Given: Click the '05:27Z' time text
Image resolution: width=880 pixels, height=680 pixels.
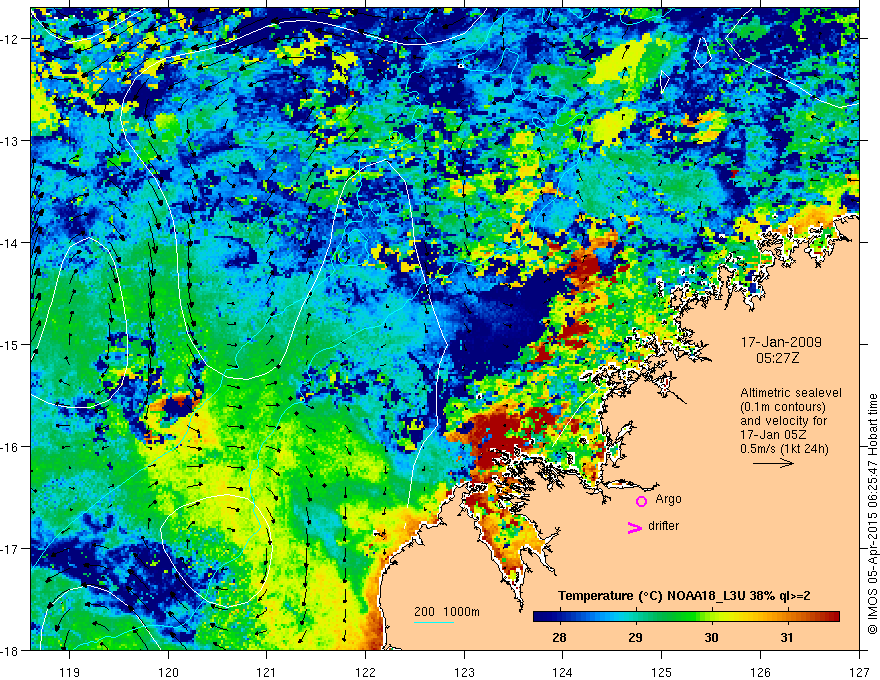Looking at the screenshot, I should (x=777, y=358).
